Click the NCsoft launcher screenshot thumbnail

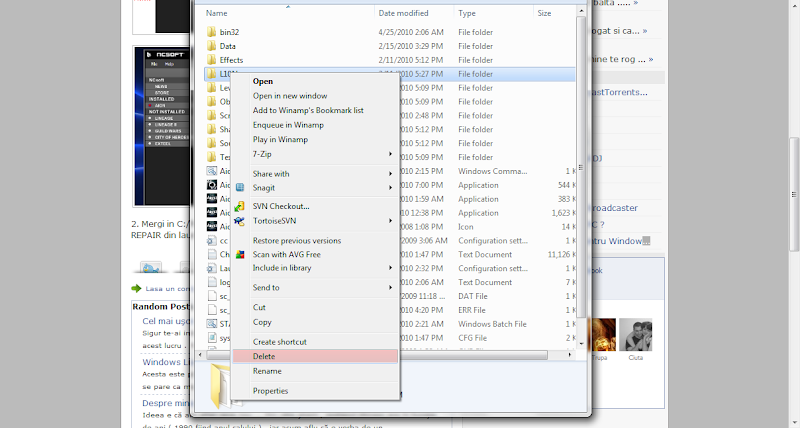tap(162, 126)
